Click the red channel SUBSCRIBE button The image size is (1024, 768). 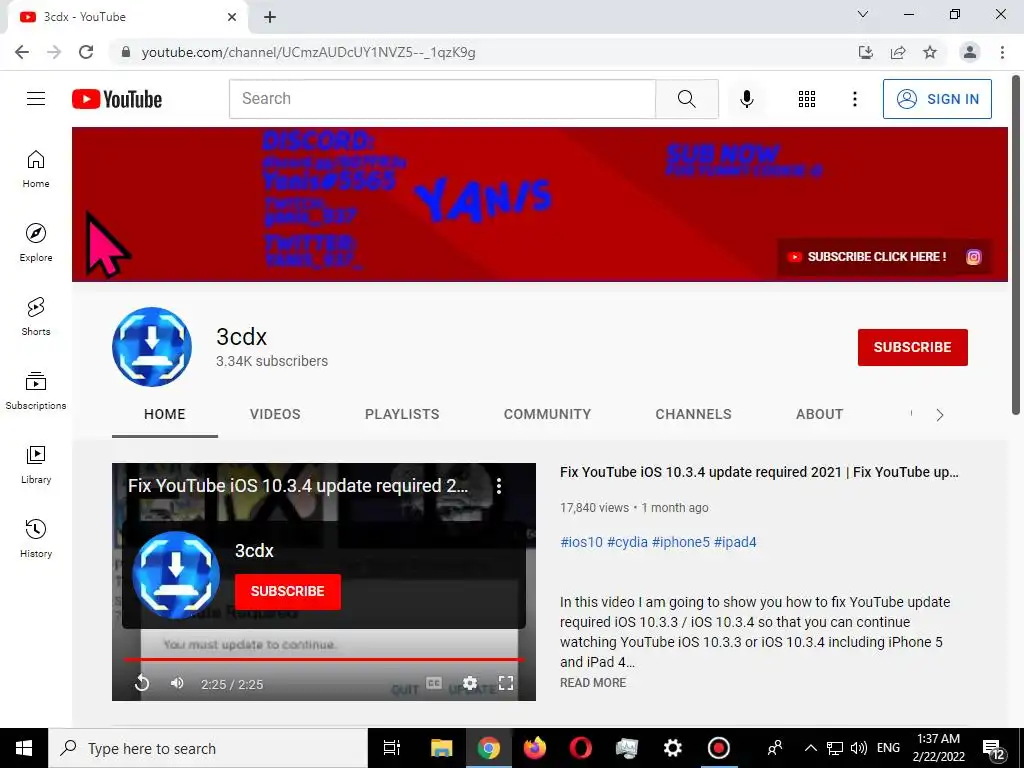(x=912, y=347)
